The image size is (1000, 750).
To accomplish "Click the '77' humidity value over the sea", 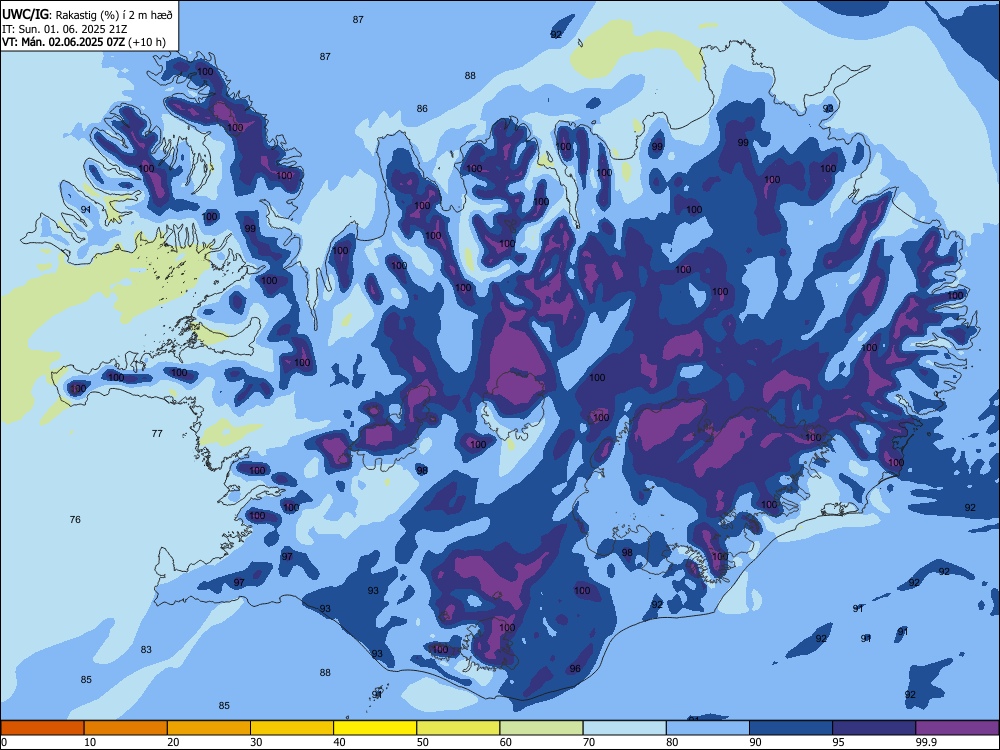I will pyautogui.click(x=157, y=433).
